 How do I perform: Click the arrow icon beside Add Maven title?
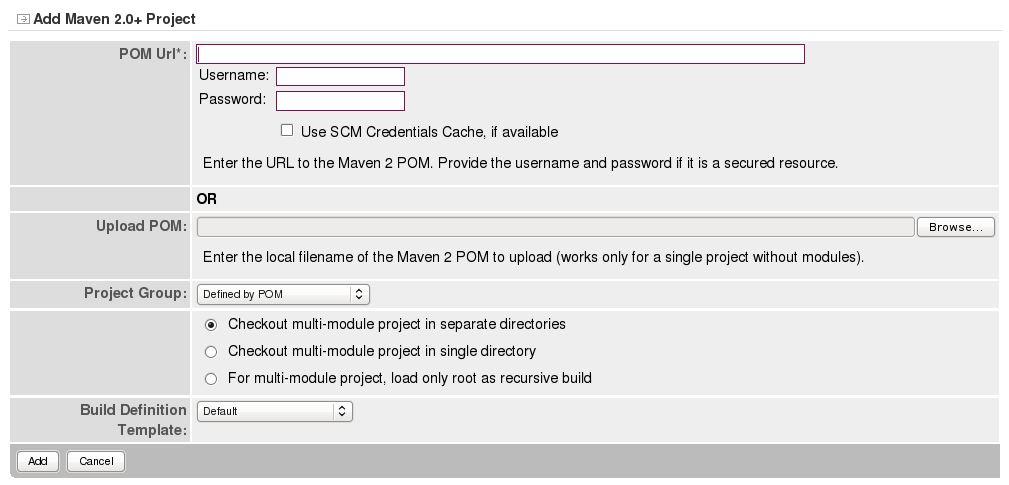pyautogui.click(x=23, y=19)
